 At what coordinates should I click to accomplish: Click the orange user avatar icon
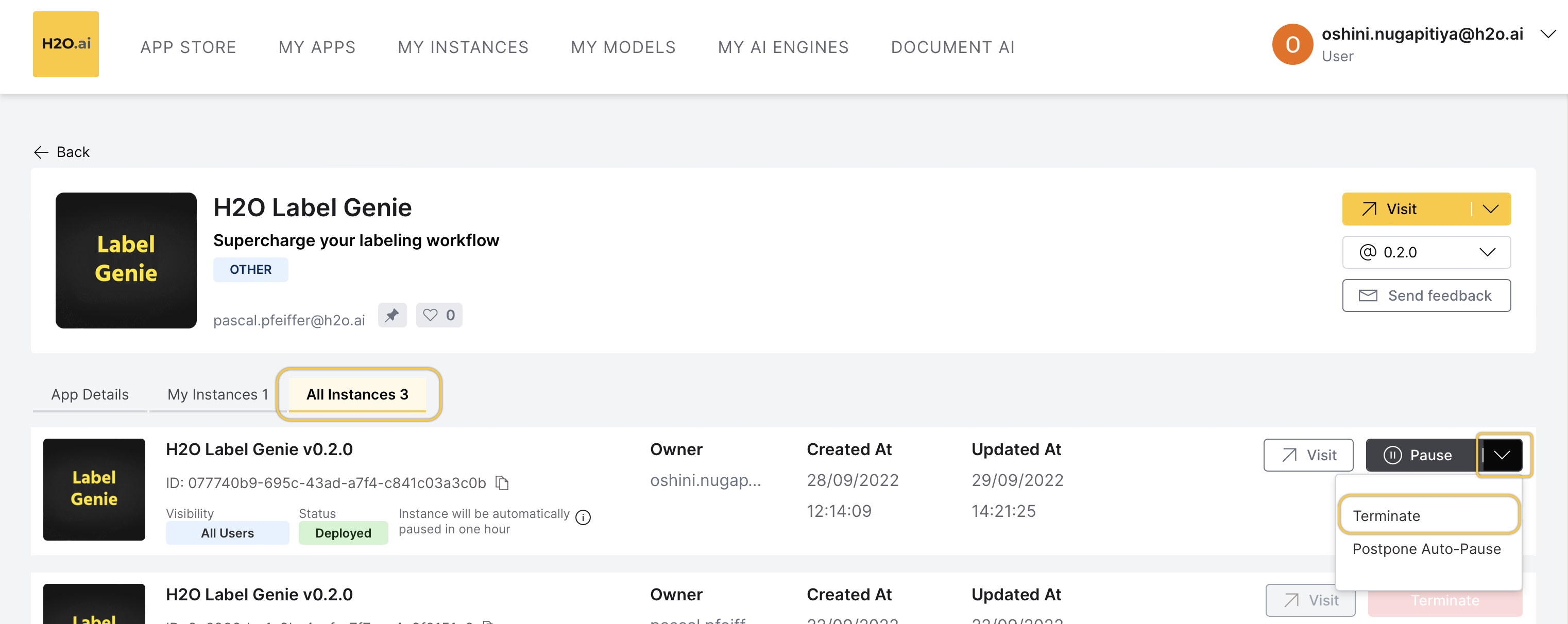click(x=1292, y=44)
